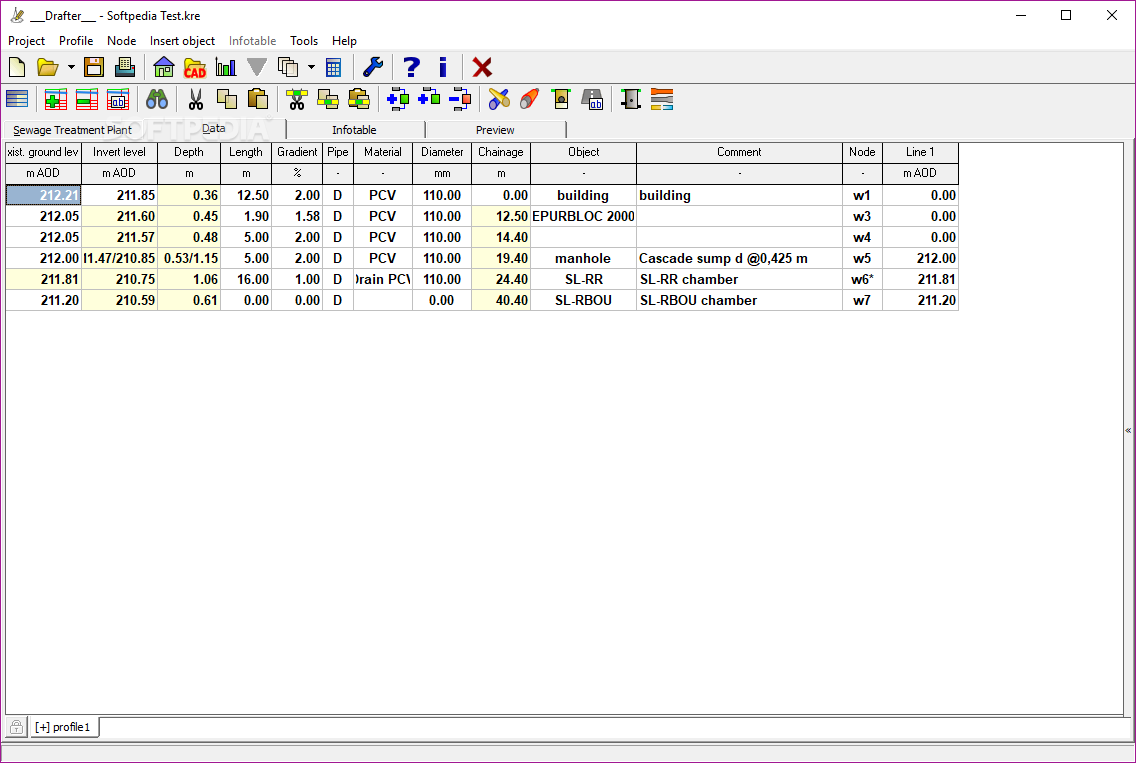The width and height of the screenshot is (1136, 763).
Task: Insert node between with plus icon
Action: pos(398,99)
